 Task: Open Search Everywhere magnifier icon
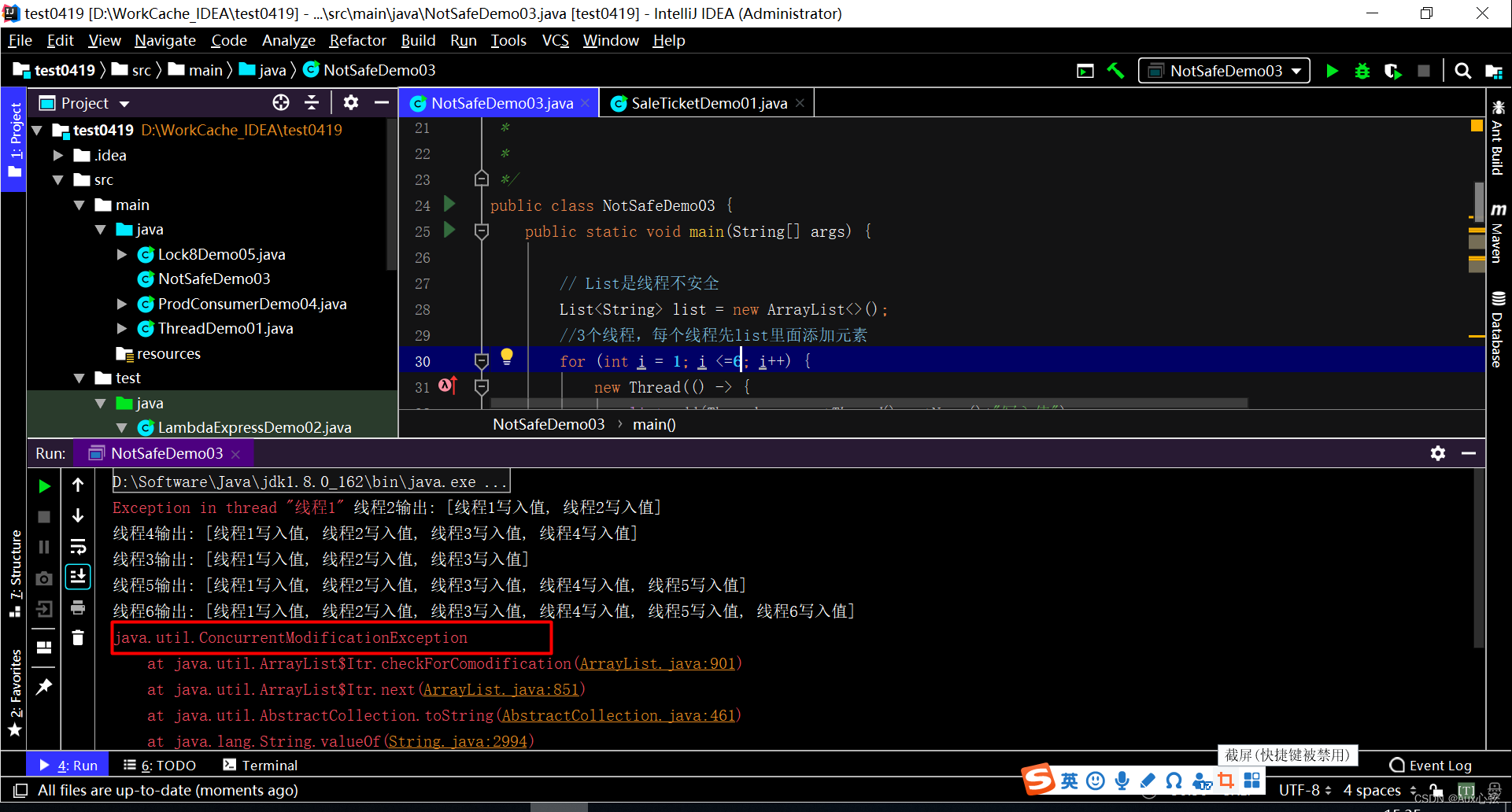point(1462,70)
